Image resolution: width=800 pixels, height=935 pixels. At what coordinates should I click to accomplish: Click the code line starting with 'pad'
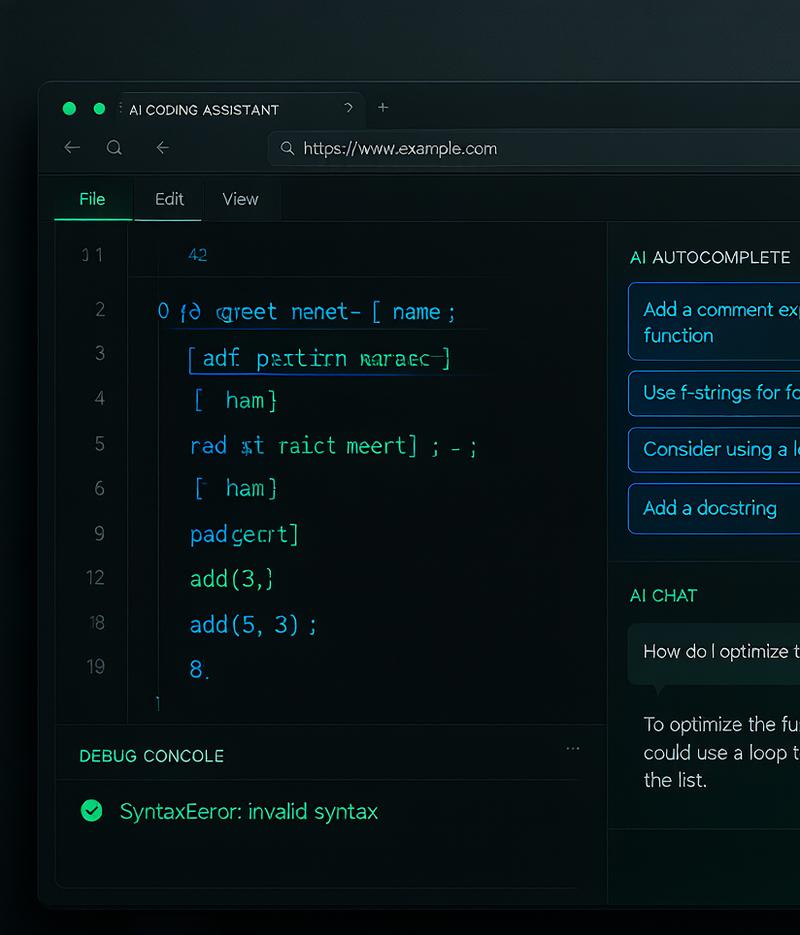[x=244, y=535]
